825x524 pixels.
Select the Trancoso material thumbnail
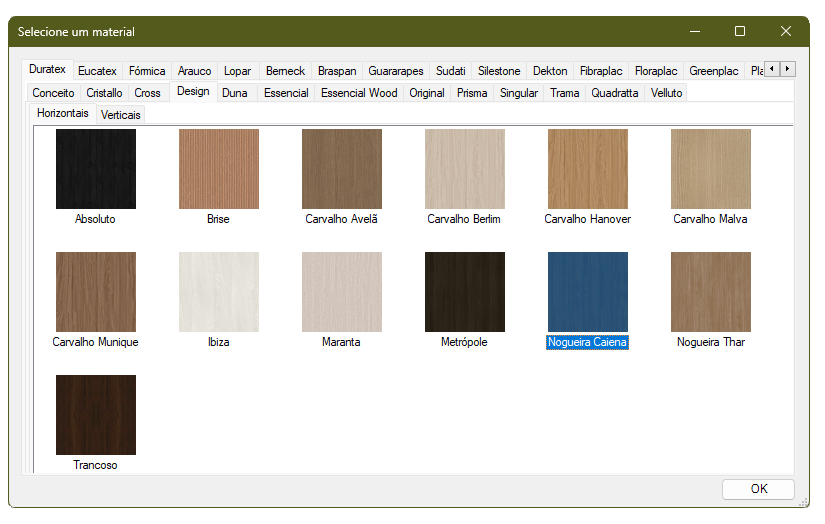click(96, 415)
